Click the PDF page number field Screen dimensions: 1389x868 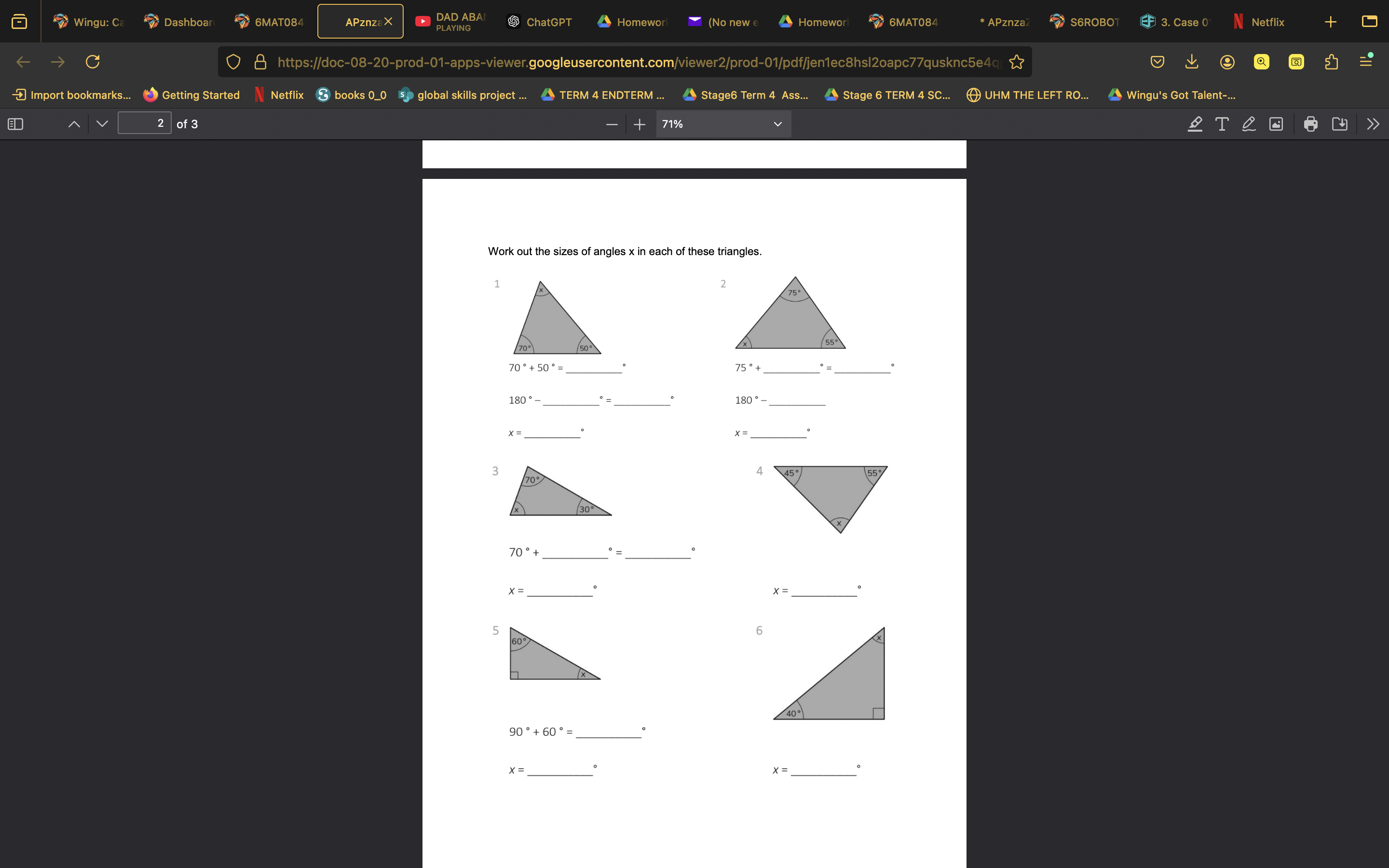pyautogui.click(x=145, y=123)
